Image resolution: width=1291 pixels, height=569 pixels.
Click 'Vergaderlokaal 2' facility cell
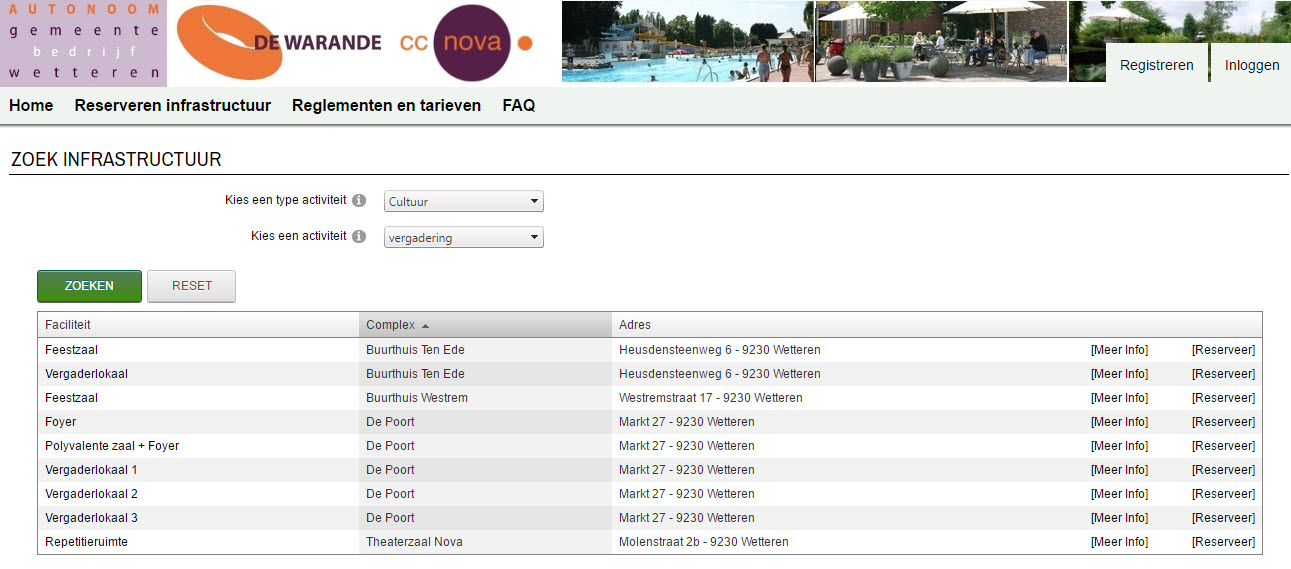pos(198,494)
